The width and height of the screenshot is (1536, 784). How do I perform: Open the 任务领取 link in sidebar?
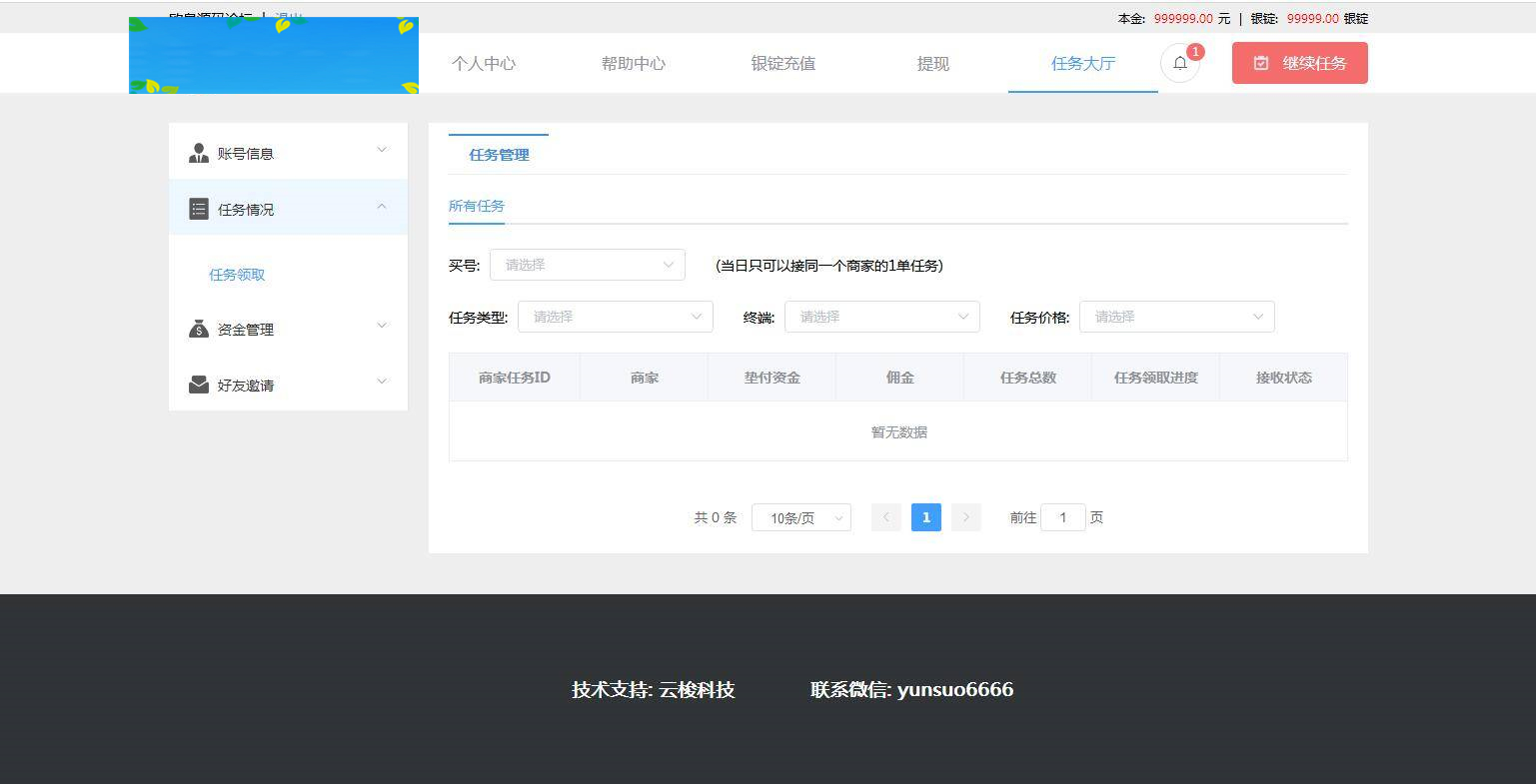[237, 274]
